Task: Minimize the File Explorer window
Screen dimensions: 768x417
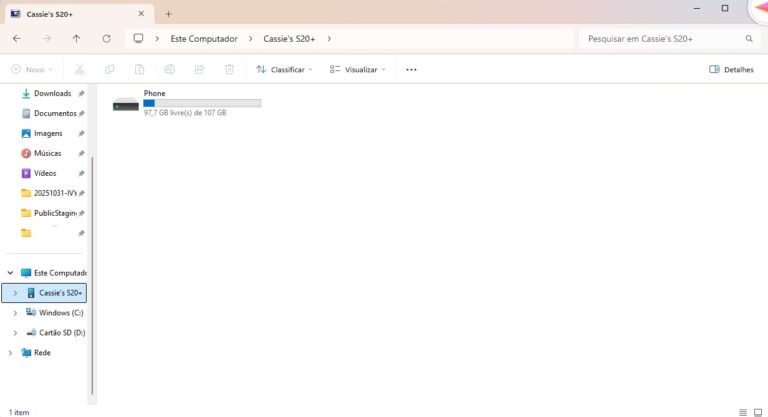Action: (x=696, y=8)
